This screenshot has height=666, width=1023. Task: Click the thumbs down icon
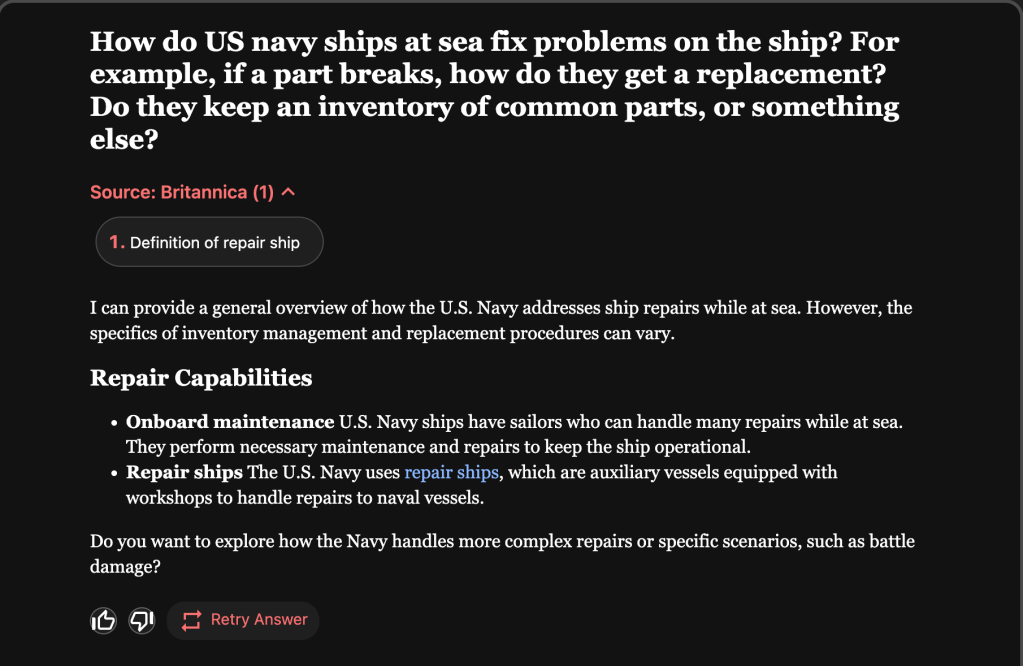pyautogui.click(x=142, y=621)
